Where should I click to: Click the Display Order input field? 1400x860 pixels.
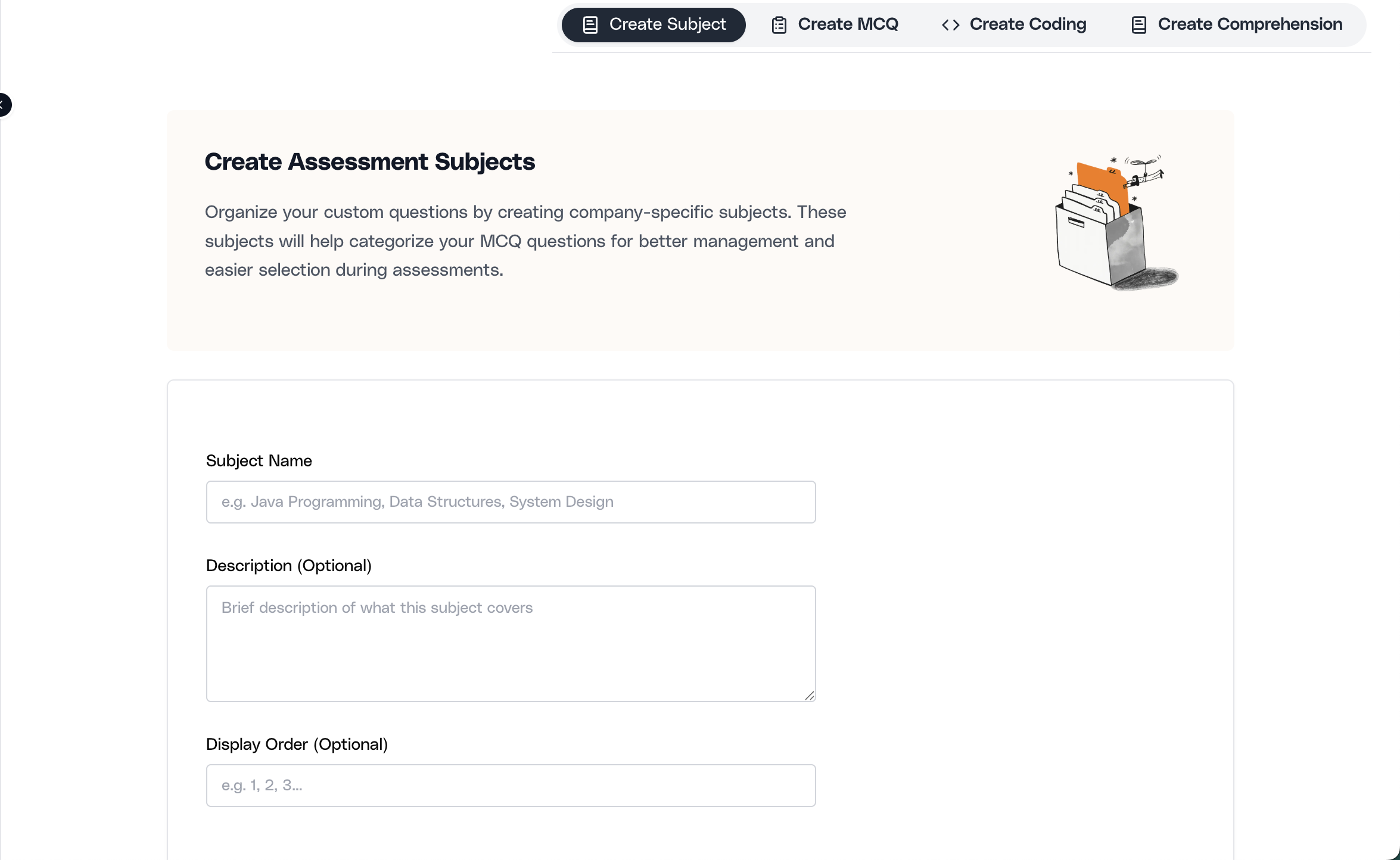pos(511,785)
